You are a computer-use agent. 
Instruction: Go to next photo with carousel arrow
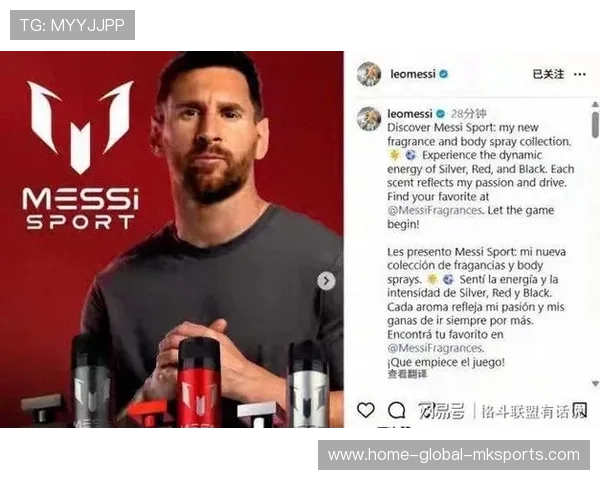326,281
